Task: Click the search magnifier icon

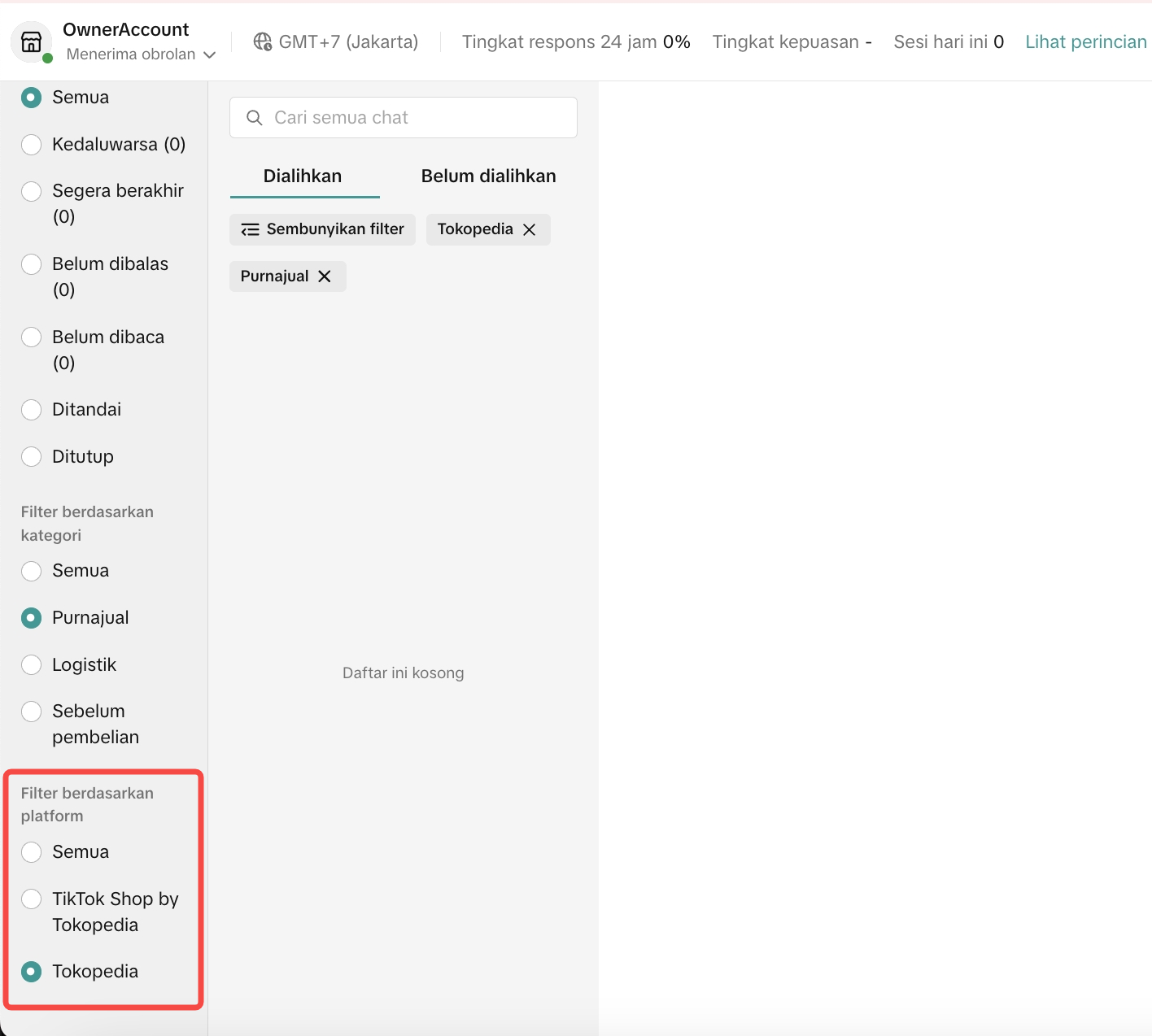Action: coord(255,118)
